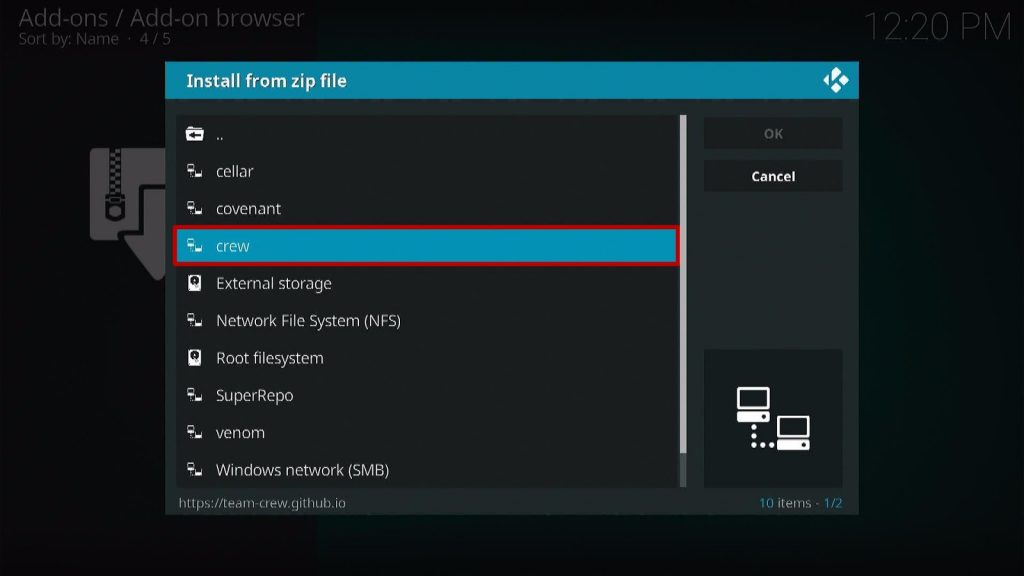This screenshot has height=576, width=1024.
Task: Click the External storage drive icon
Action: [195, 283]
